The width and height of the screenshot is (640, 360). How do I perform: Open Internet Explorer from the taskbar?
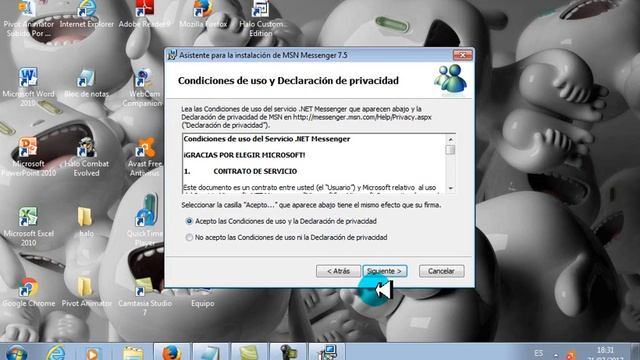pos(56,352)
